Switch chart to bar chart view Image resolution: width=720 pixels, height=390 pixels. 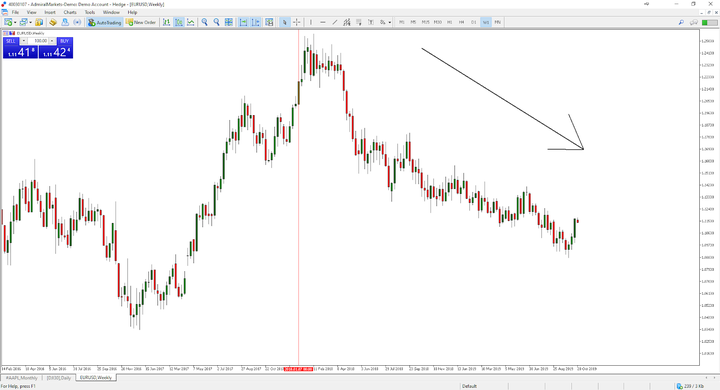pyautogui.click(x=166, y=22)
